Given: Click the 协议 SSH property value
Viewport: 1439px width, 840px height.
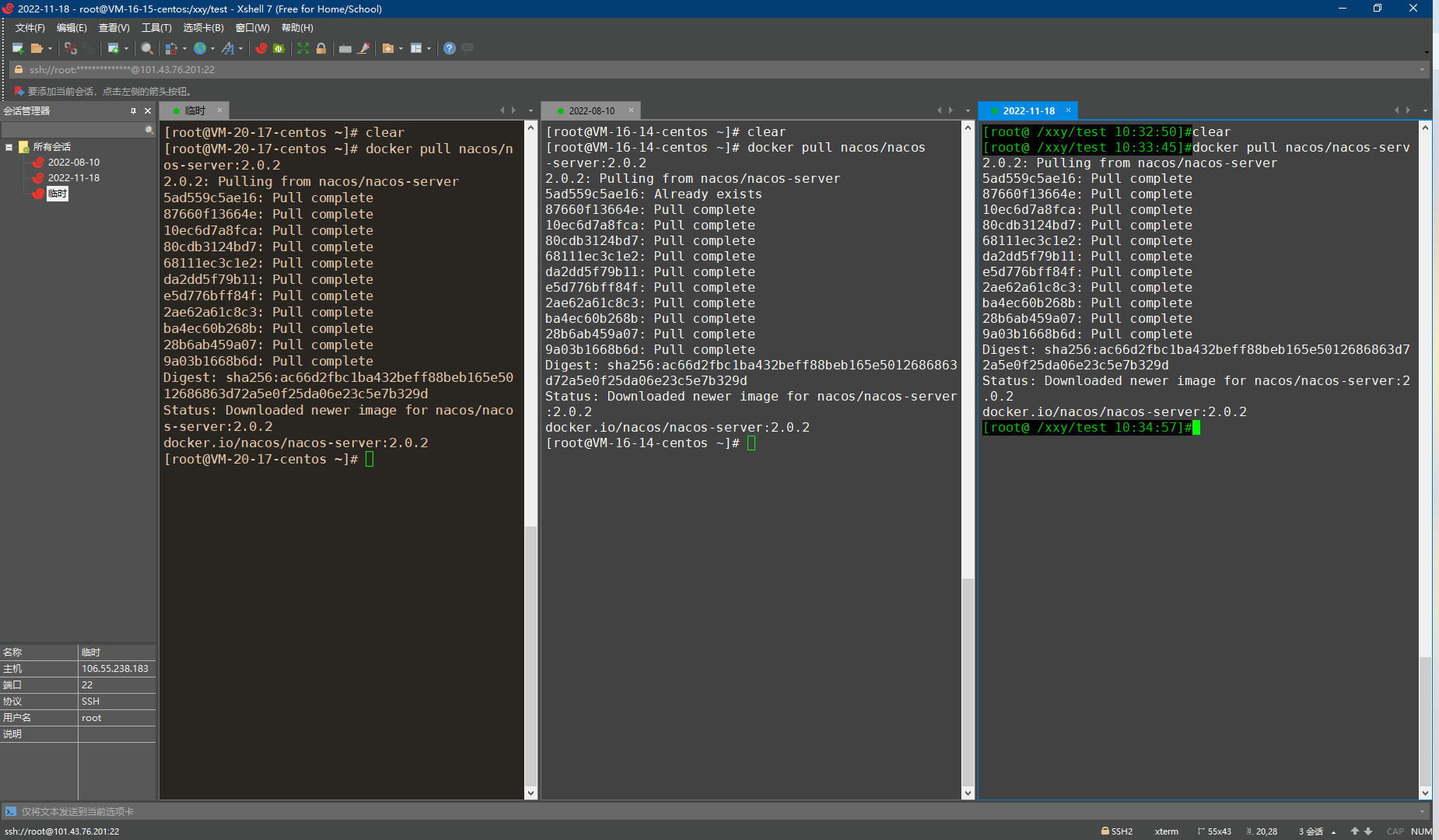Looking at the screenshot, I should pos(90,702).
